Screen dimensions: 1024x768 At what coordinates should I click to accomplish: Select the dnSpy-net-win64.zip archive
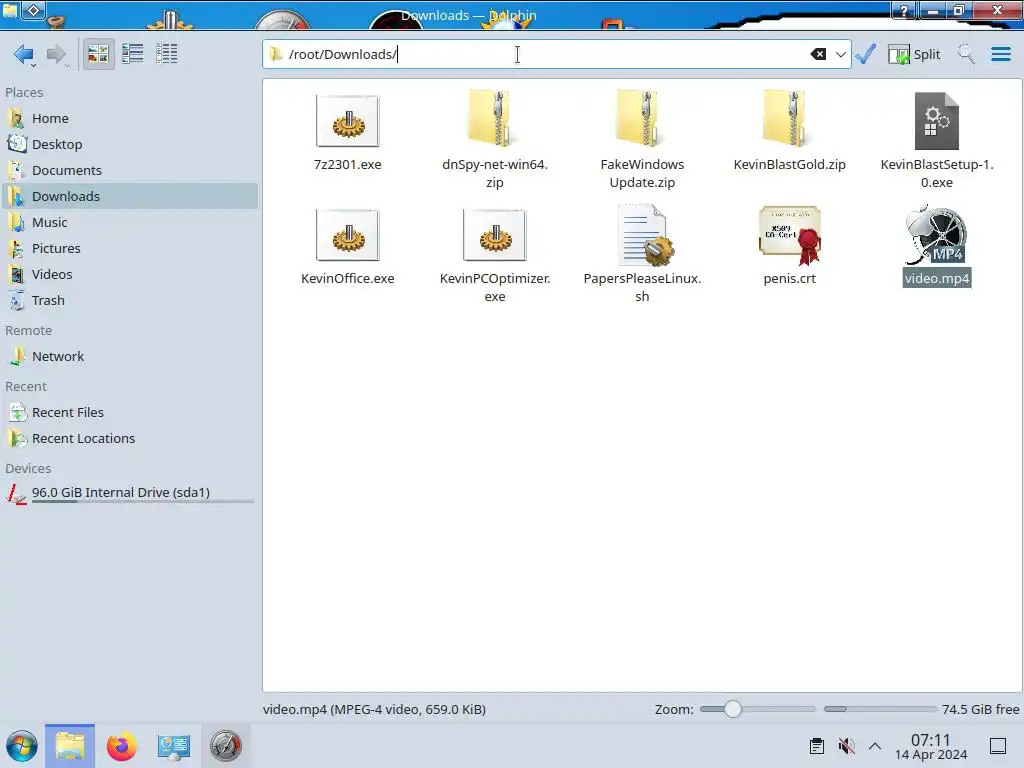(494, 119)
